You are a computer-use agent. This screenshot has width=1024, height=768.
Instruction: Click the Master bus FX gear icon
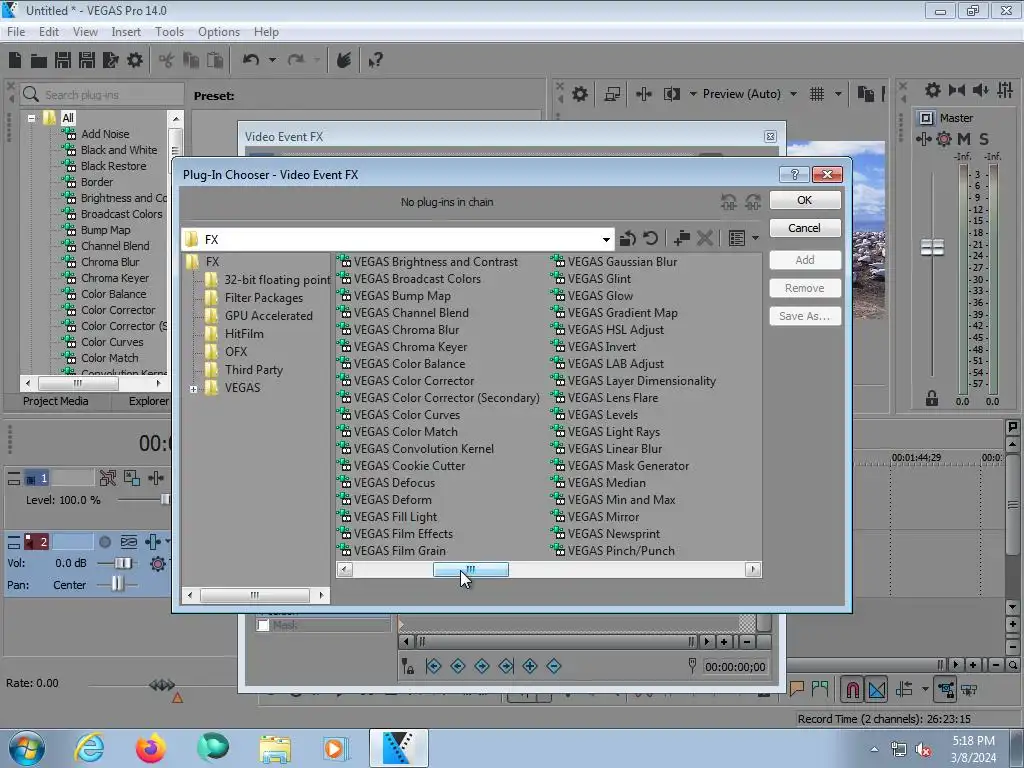click(944, 138)
